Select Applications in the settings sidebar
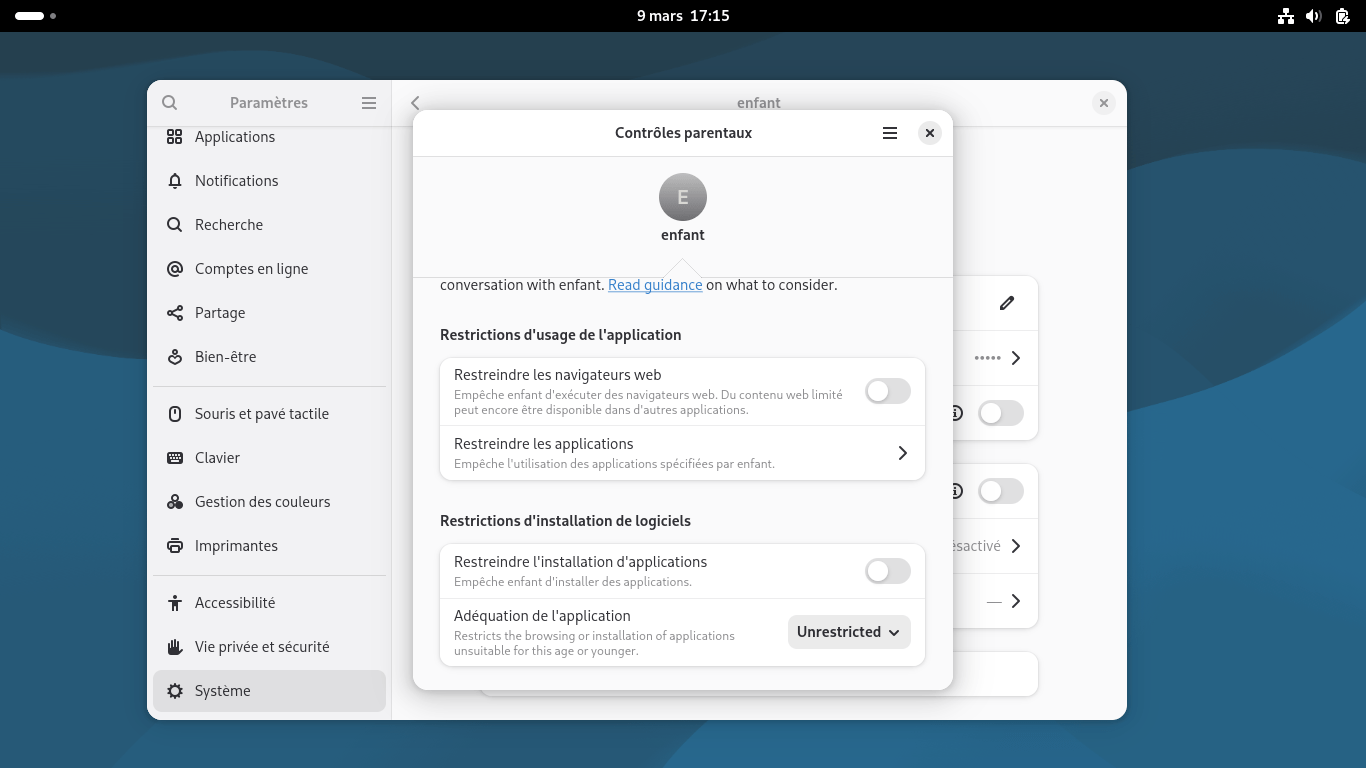Screen dimensions: 1366x768 (x=269, y=137)
